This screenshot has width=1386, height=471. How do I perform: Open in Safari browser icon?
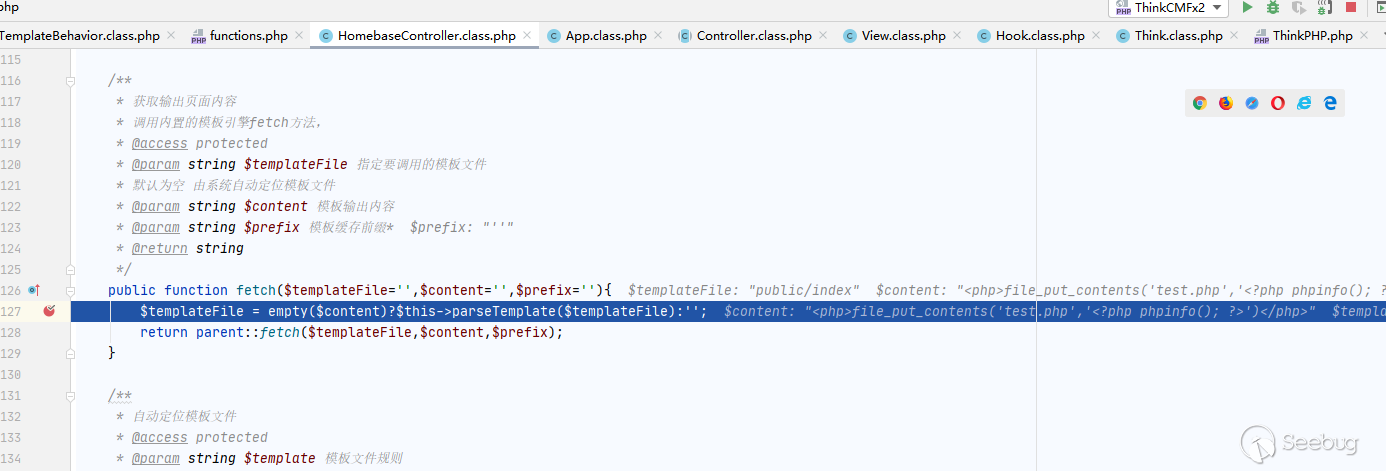pyautogui.click(x=1252, y=103)
